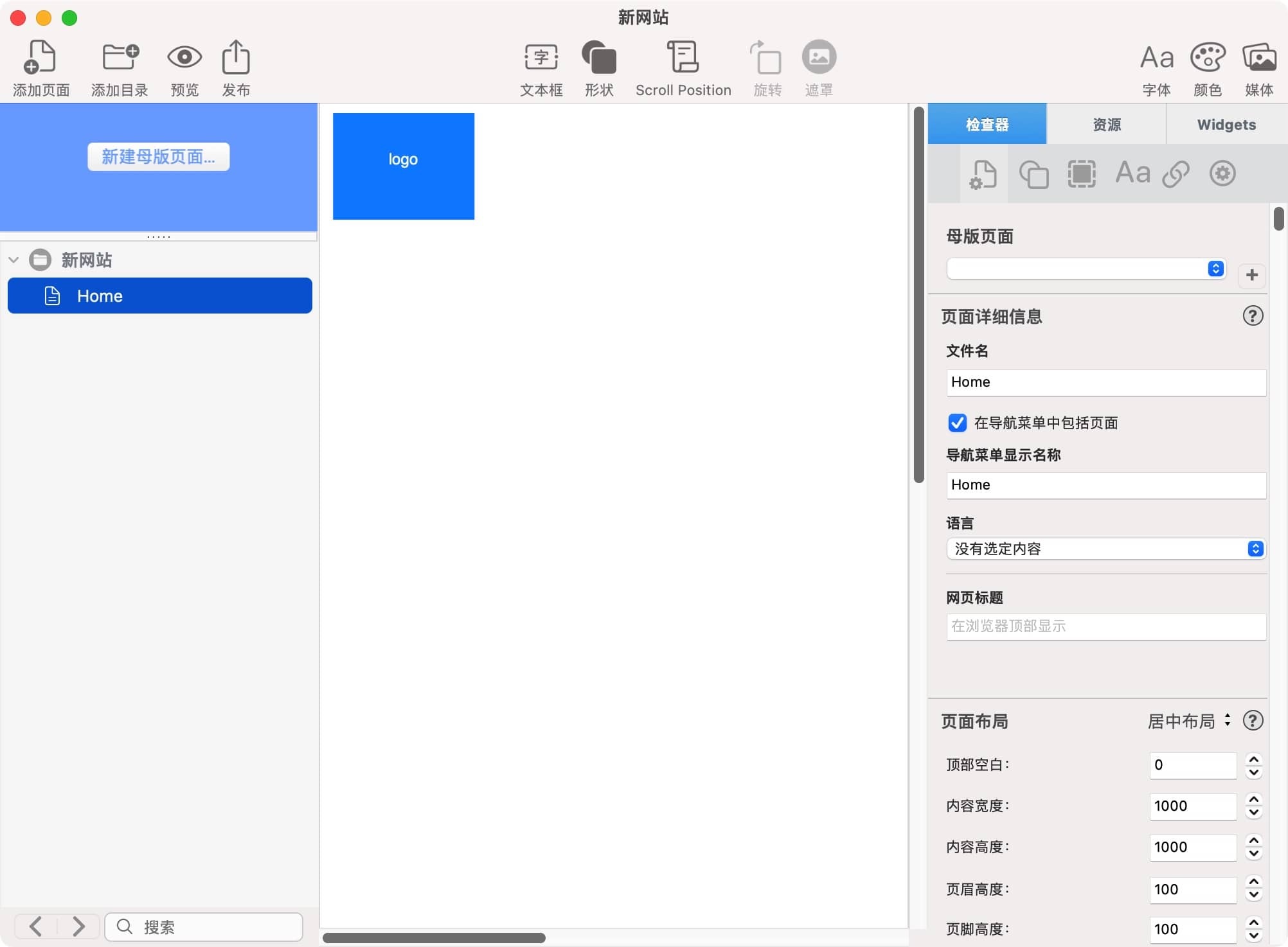This screenshot has height=947, width=1288.
Task: Open the 媒体 media browser
Action: 1259,57
